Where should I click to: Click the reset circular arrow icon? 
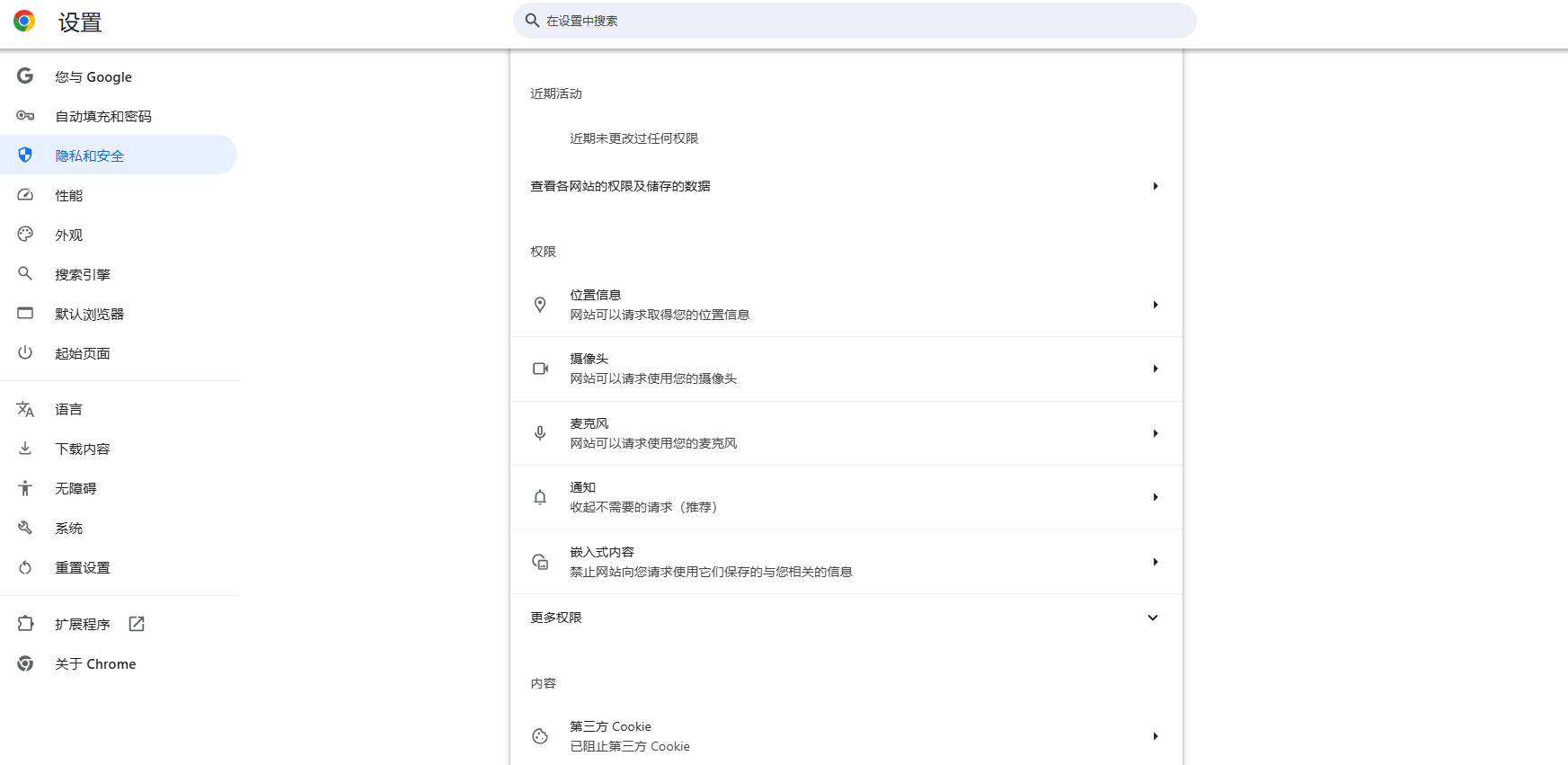25,567
